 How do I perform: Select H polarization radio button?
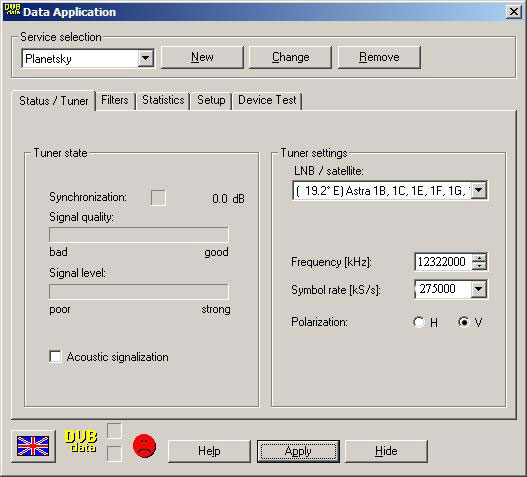(419, 322)
